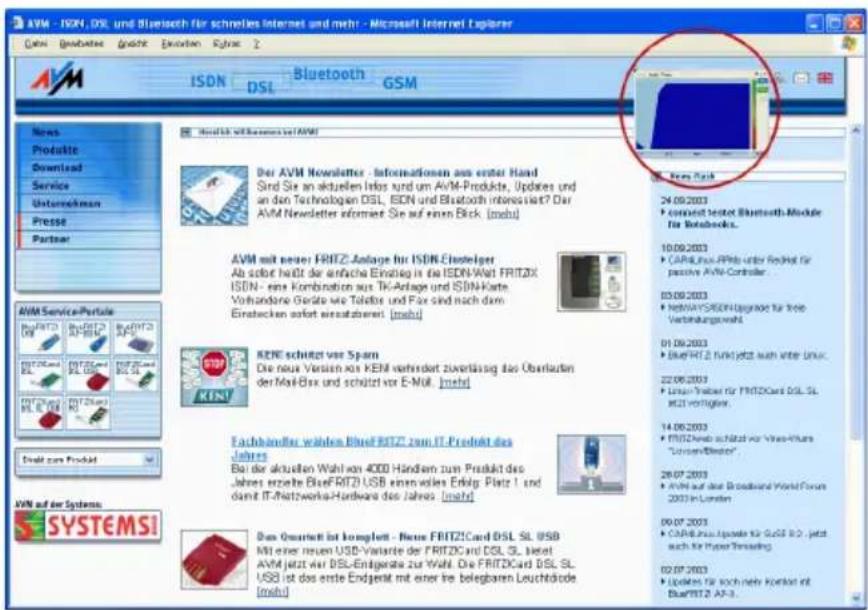Image resolution: width=868 pixels, height=610 pixels.
Task: Open red FRITZ!Card DSL SL USB tile in third row
Action: click(41, 412)
